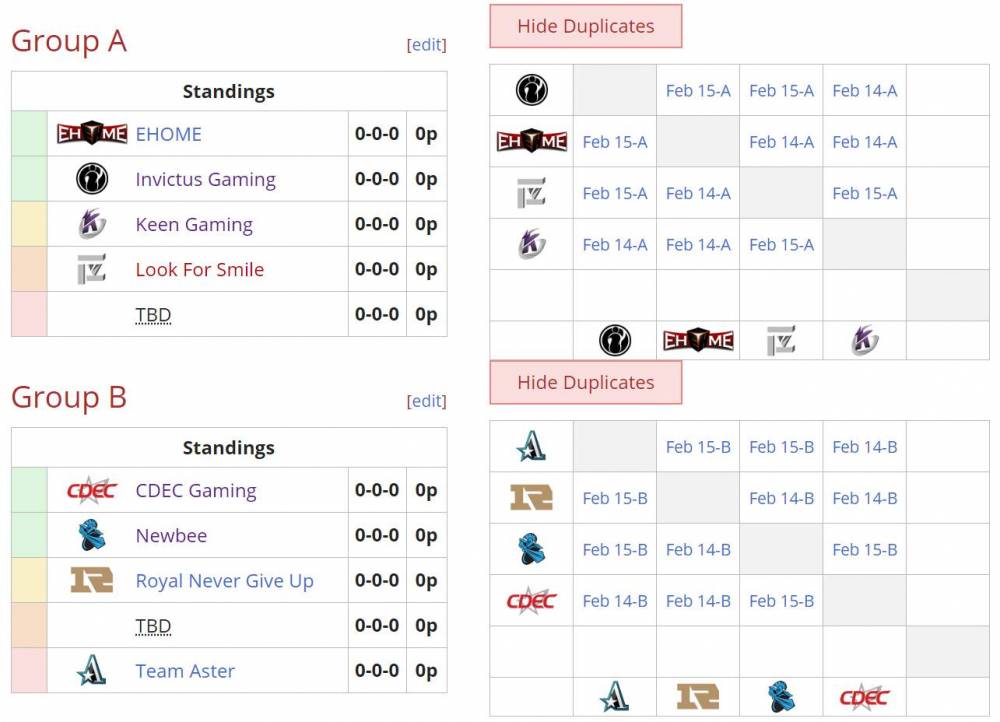This screenshot has width=1000, height=722.
Task: Open the Royal Never Give Up team link
Action: (x=224, y=580)
